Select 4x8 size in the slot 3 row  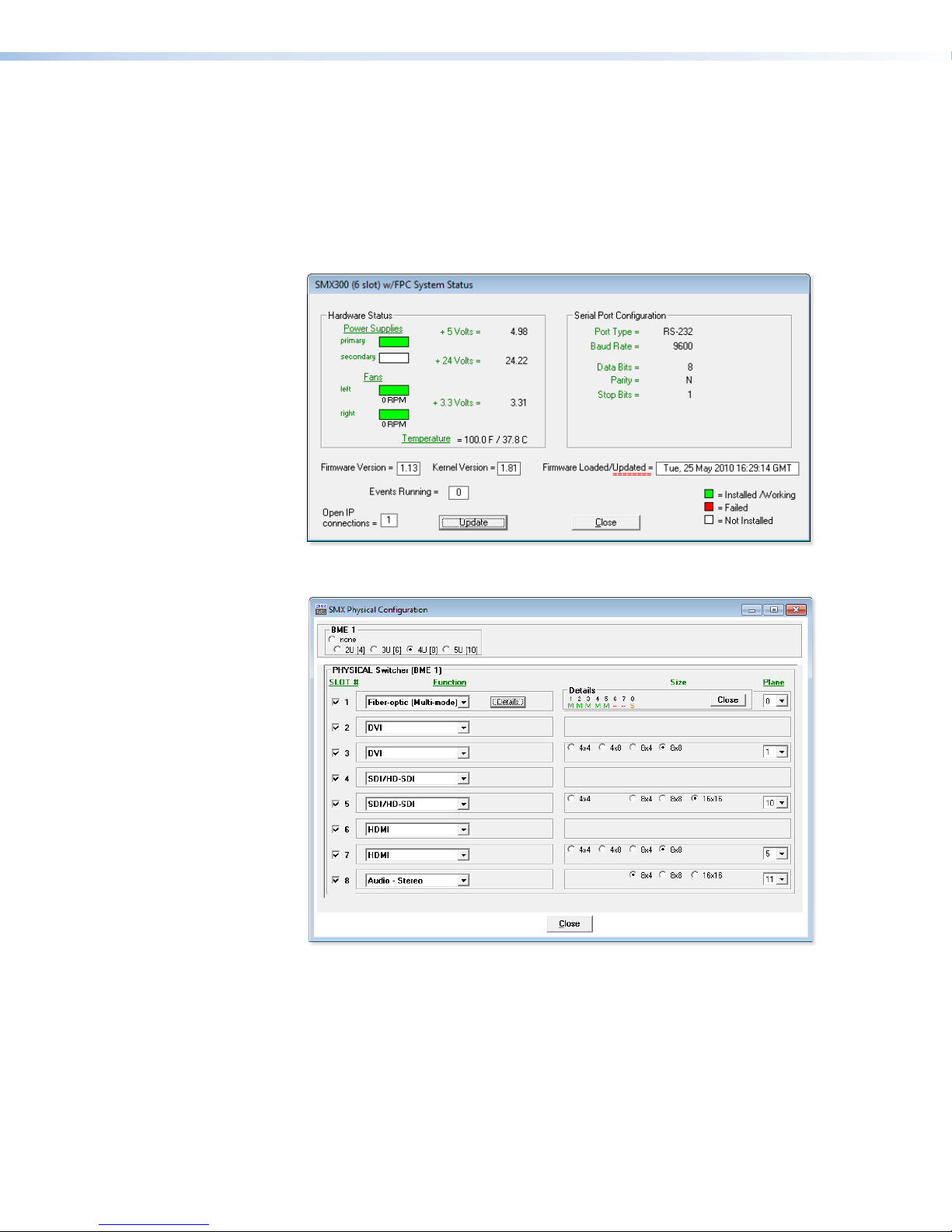click(x=602, y=747)
